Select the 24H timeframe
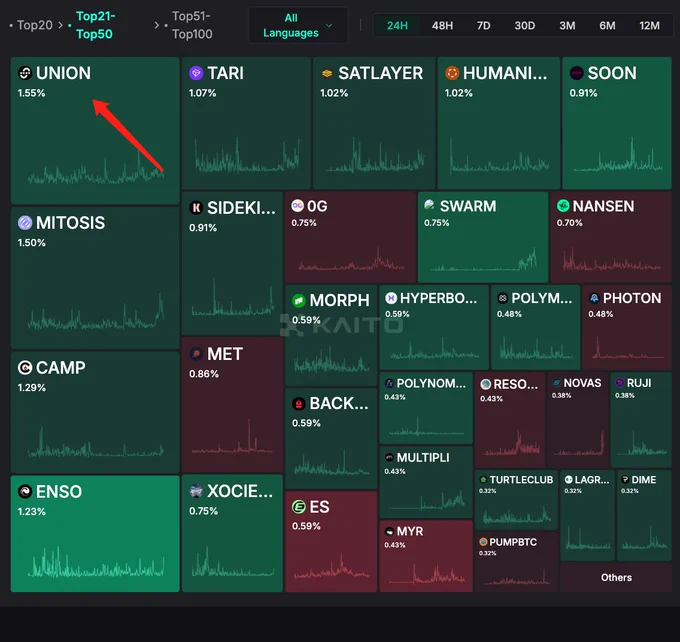Screen dimensions: 680x642 [x=397, y=26]
